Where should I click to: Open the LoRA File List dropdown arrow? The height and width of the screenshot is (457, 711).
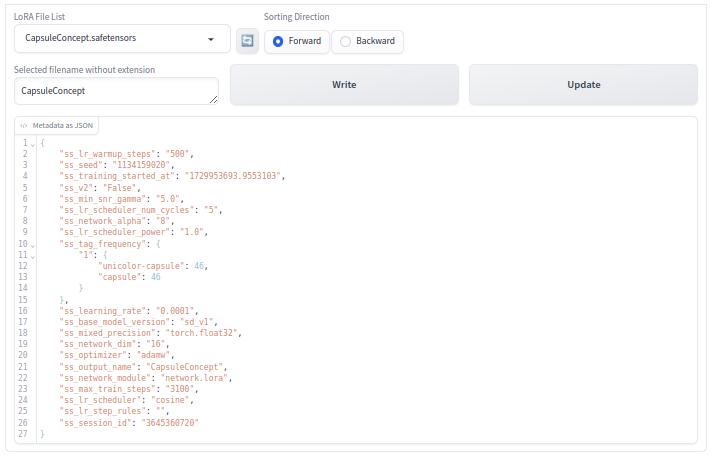tap(211, 39)
